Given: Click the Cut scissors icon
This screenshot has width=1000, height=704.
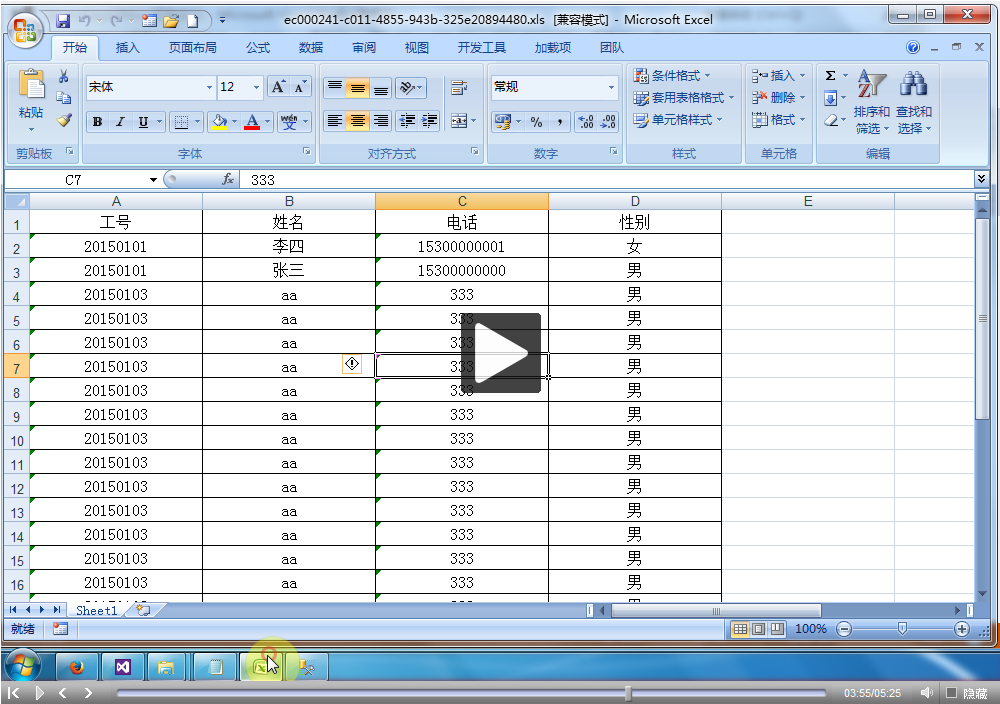Looking at the screenshot, I should pos(64,77).
